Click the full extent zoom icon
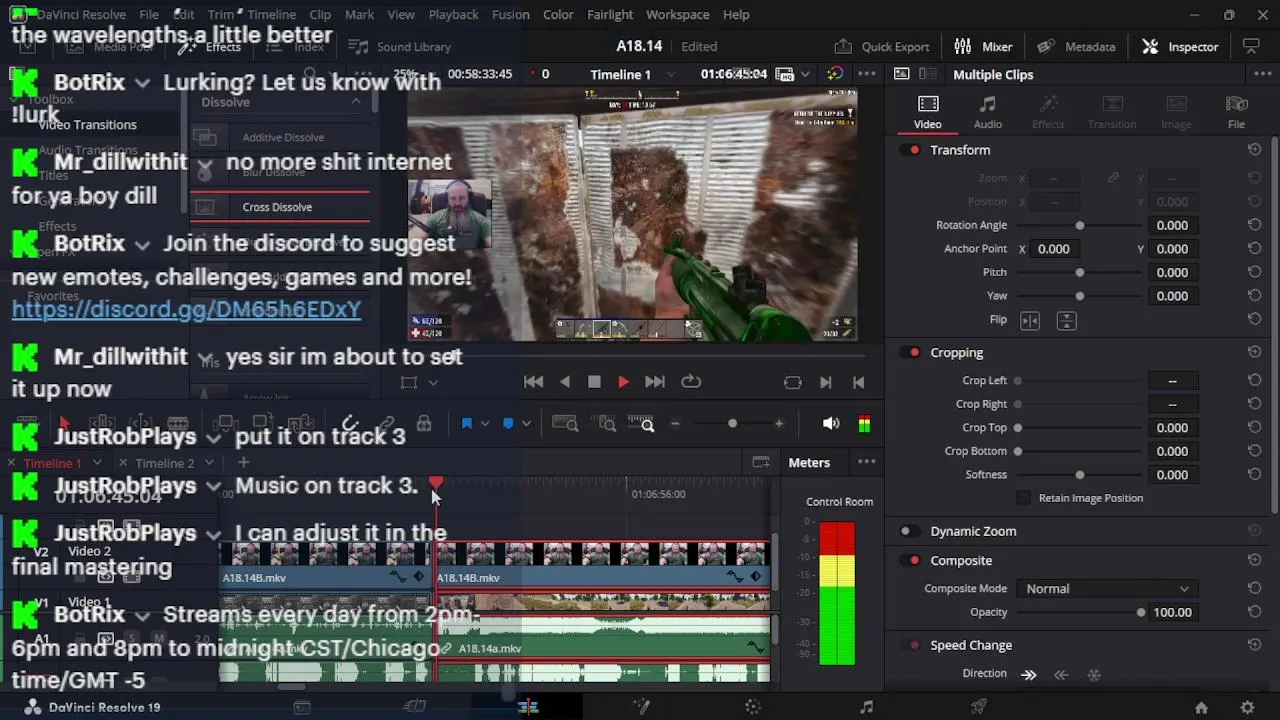 coord(565,424)
